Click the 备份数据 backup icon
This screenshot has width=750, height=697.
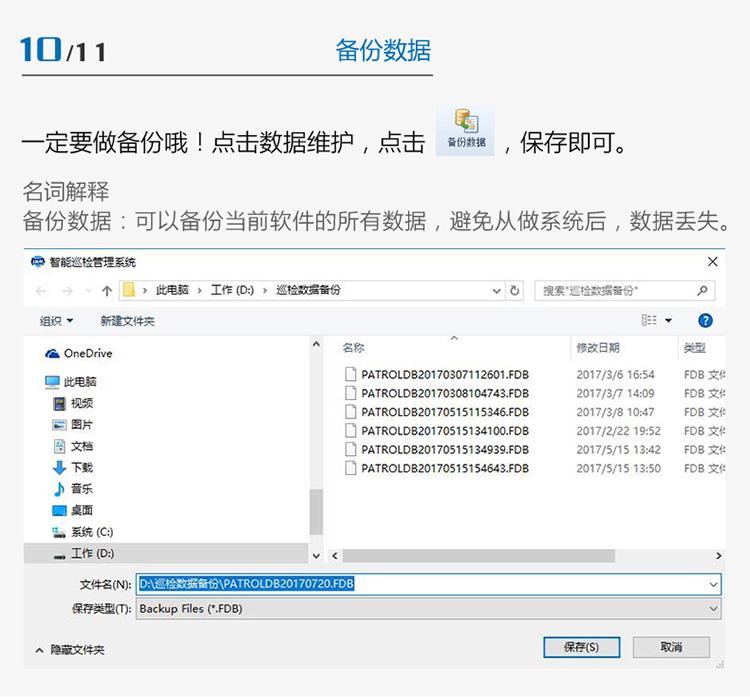pyautogui.click(x=465, y=130)
